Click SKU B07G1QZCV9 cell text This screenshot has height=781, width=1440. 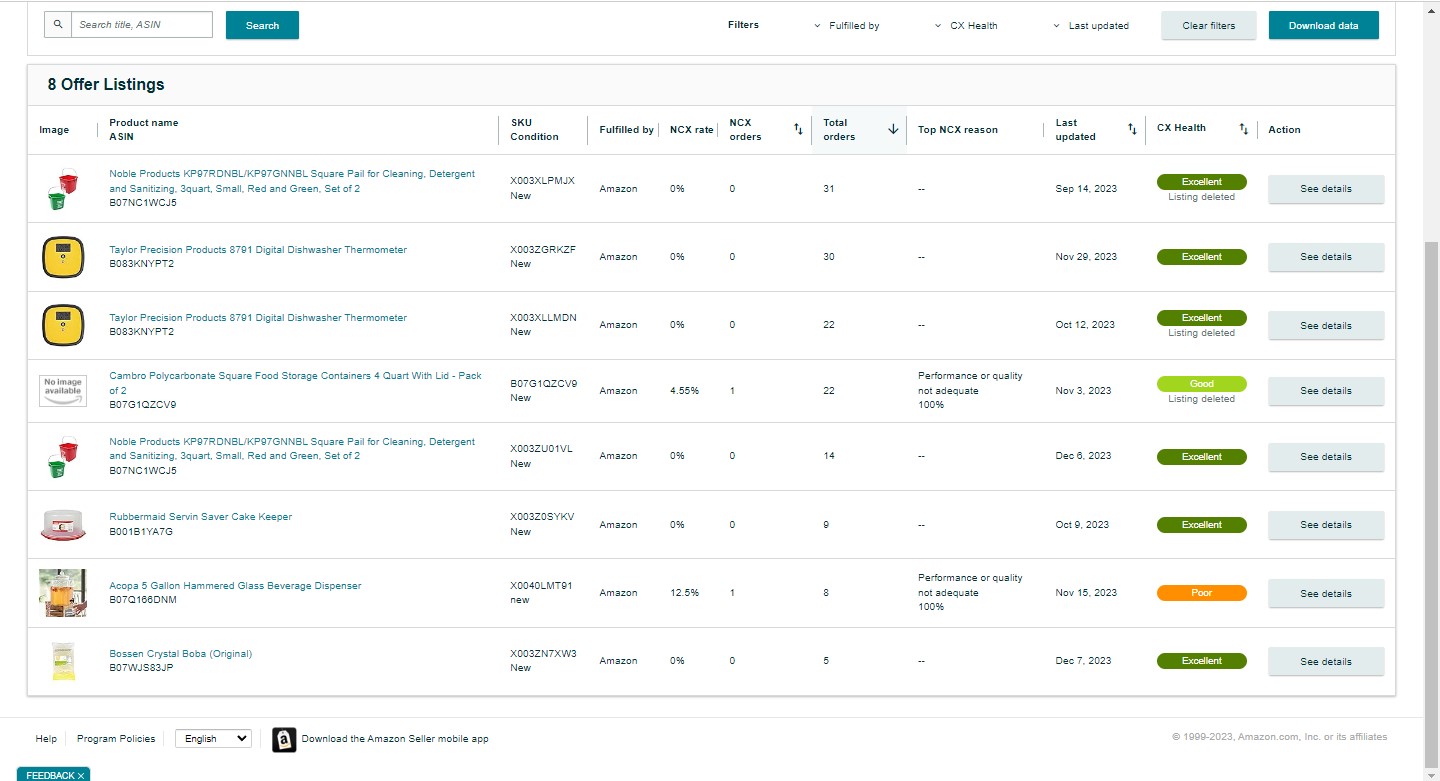coord(543,384)
